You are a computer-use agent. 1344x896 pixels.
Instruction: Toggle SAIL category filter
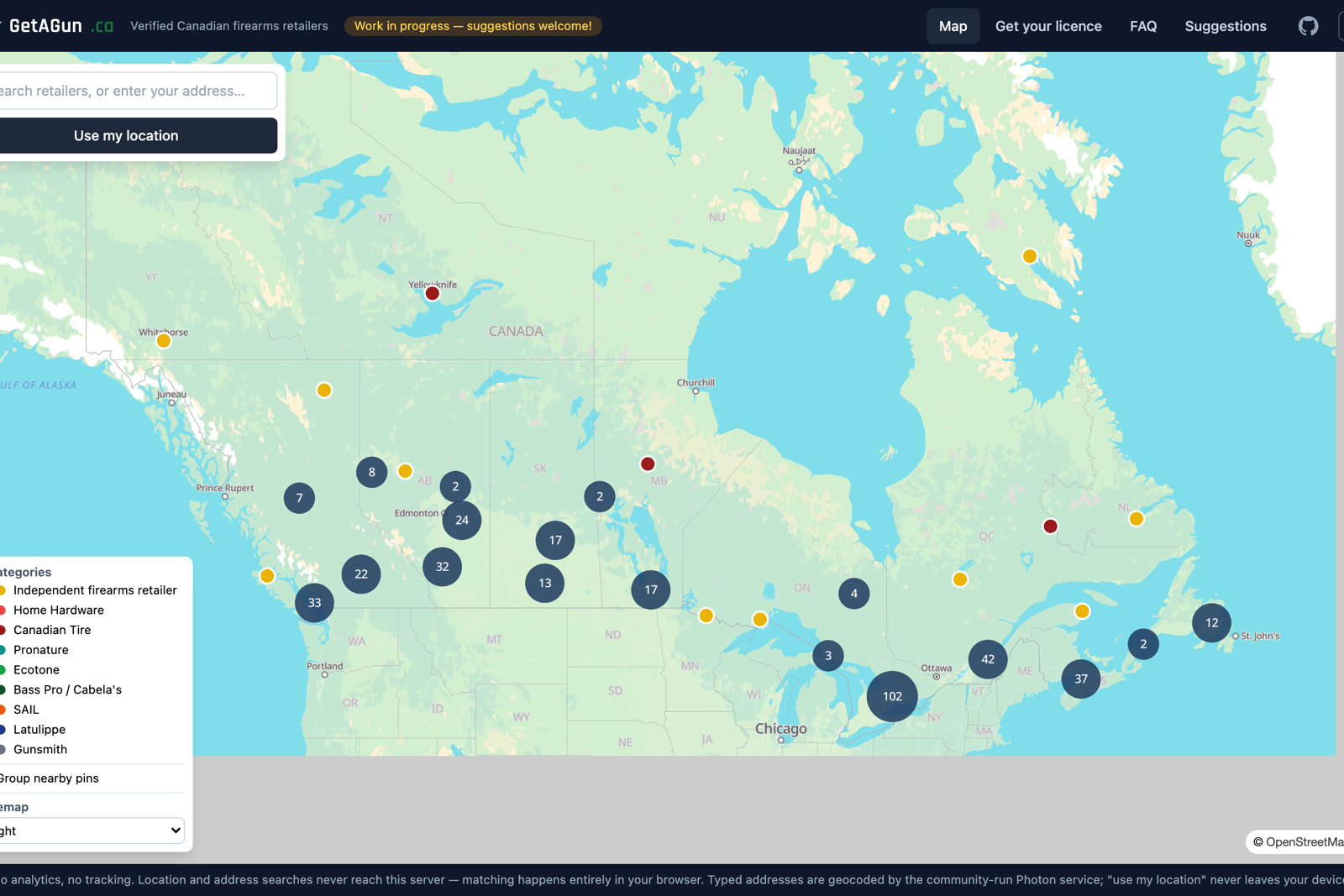(20, 710)
